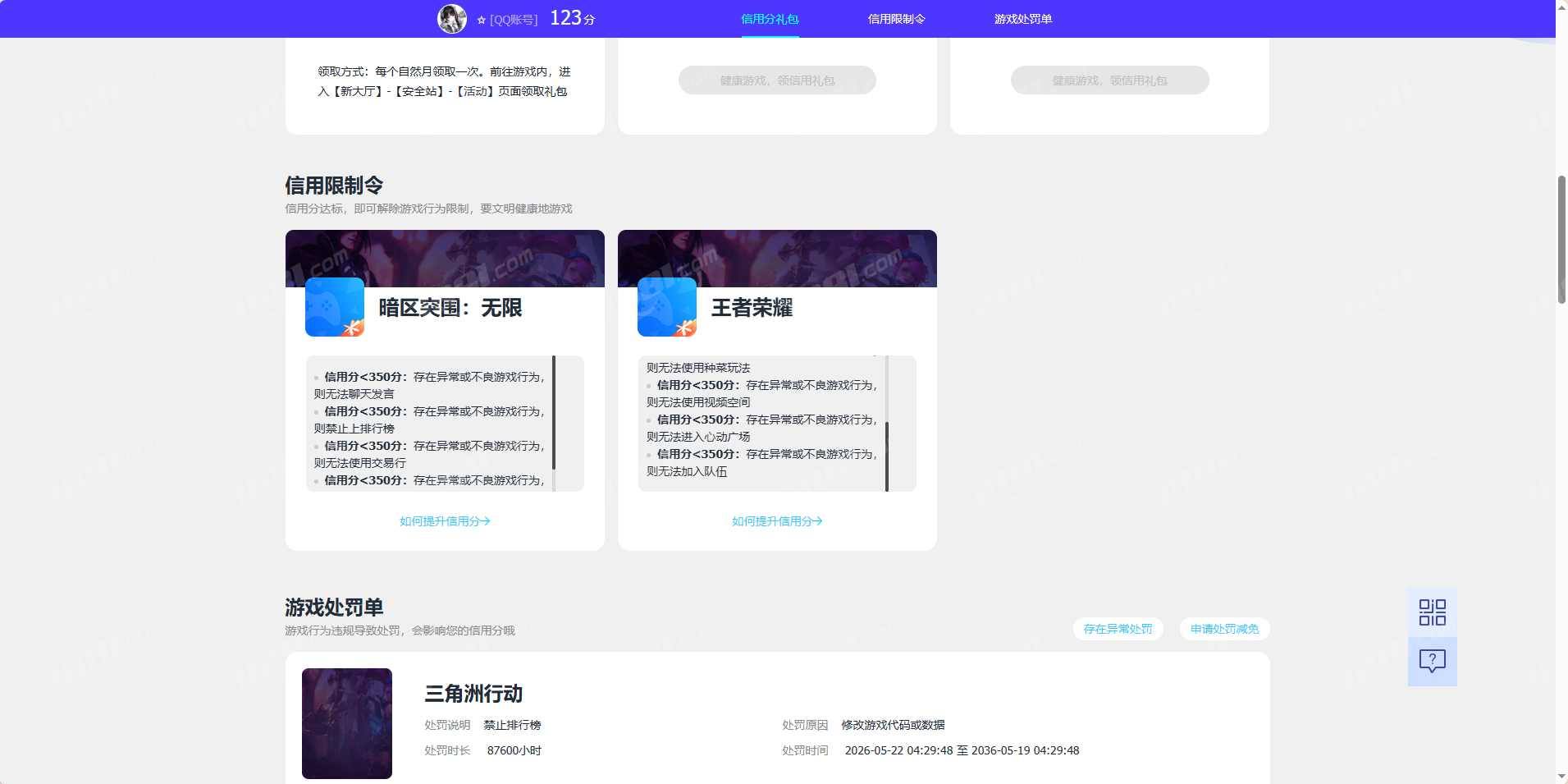The width and height of the screenshot is (1568, 784).
Task: Click the 游戏行为违规导致处罚 subtitle
Action: tap(400, 630)
